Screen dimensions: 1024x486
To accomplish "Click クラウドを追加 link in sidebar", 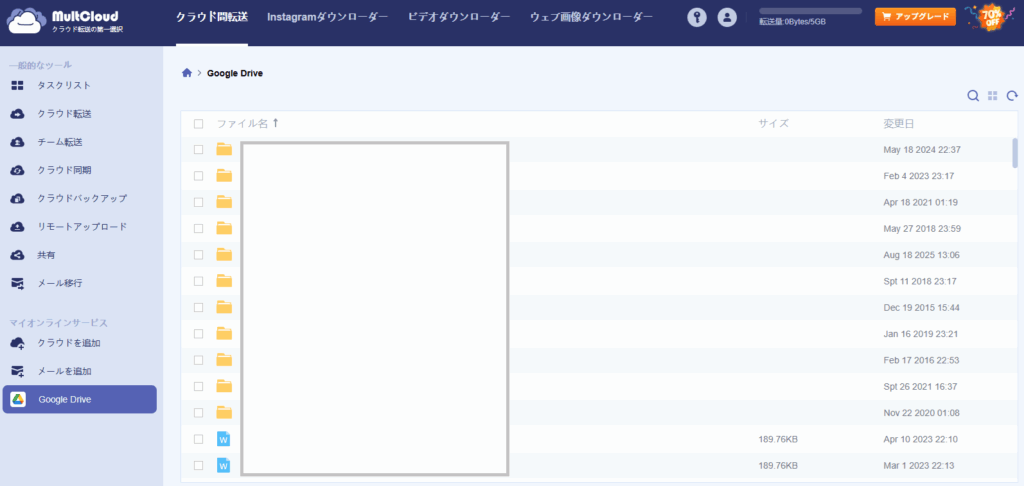I will [x=68, y=343].
